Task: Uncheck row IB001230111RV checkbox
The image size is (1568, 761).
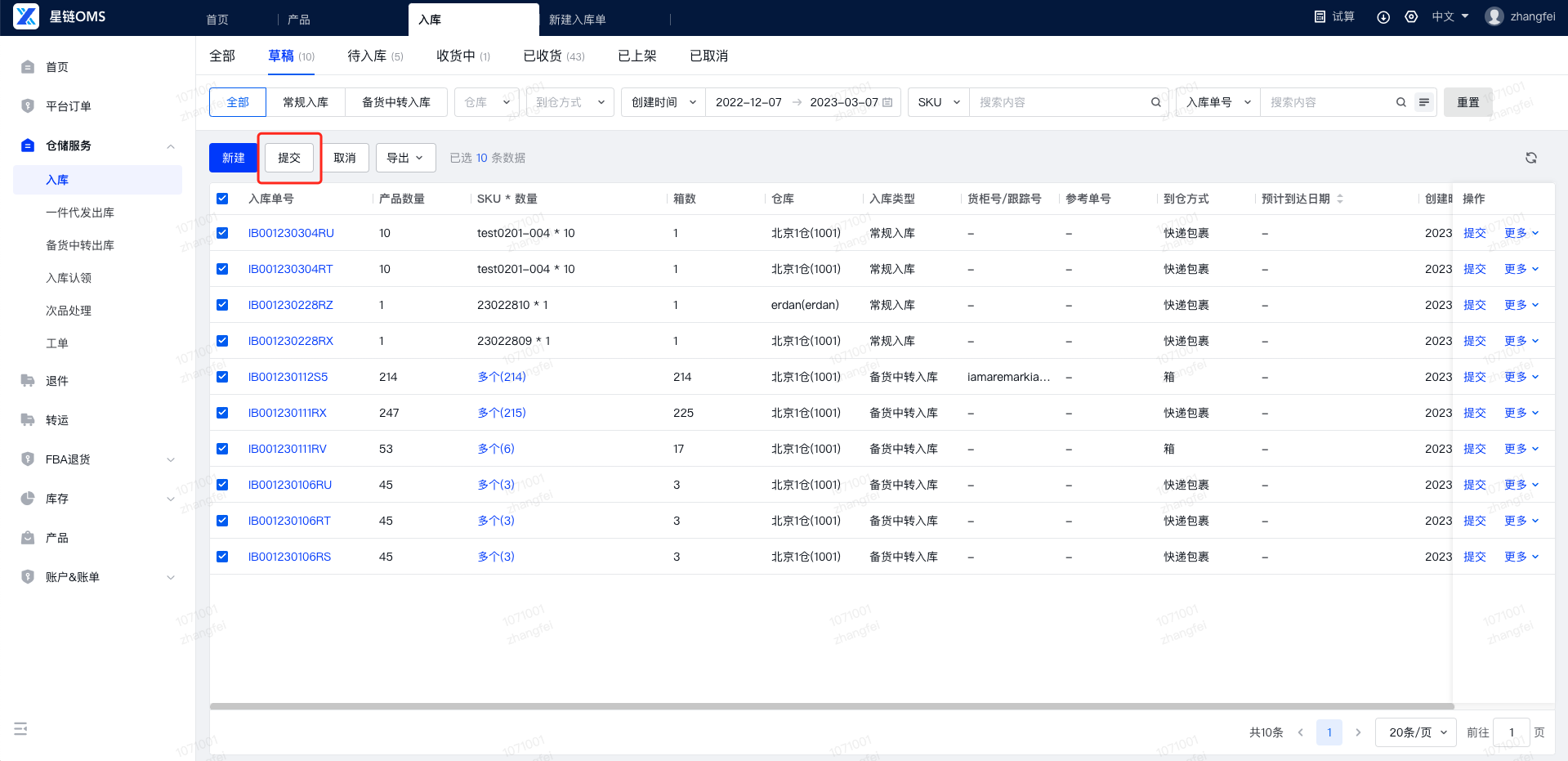Action: 222,449
